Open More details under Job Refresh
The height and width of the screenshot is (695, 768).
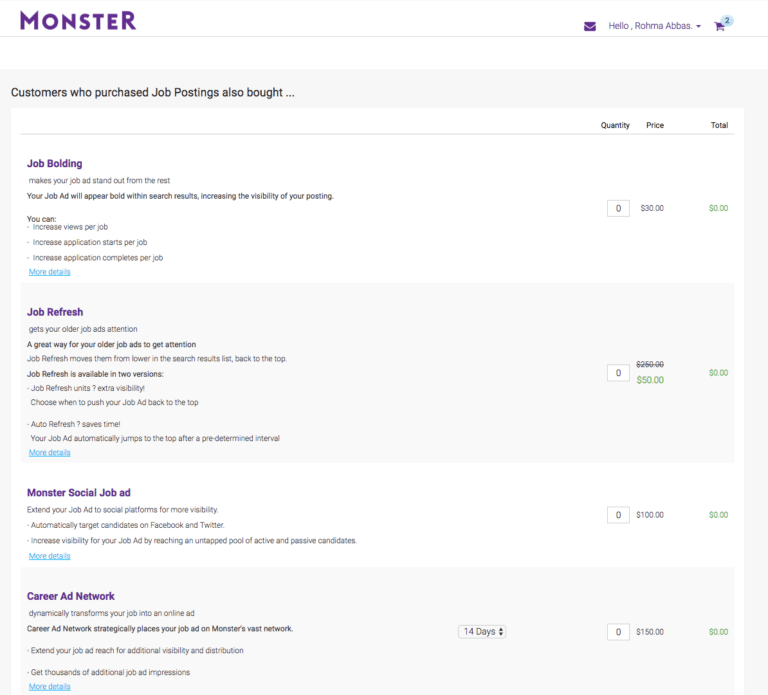pyautogui.click(x=49, y=453)
